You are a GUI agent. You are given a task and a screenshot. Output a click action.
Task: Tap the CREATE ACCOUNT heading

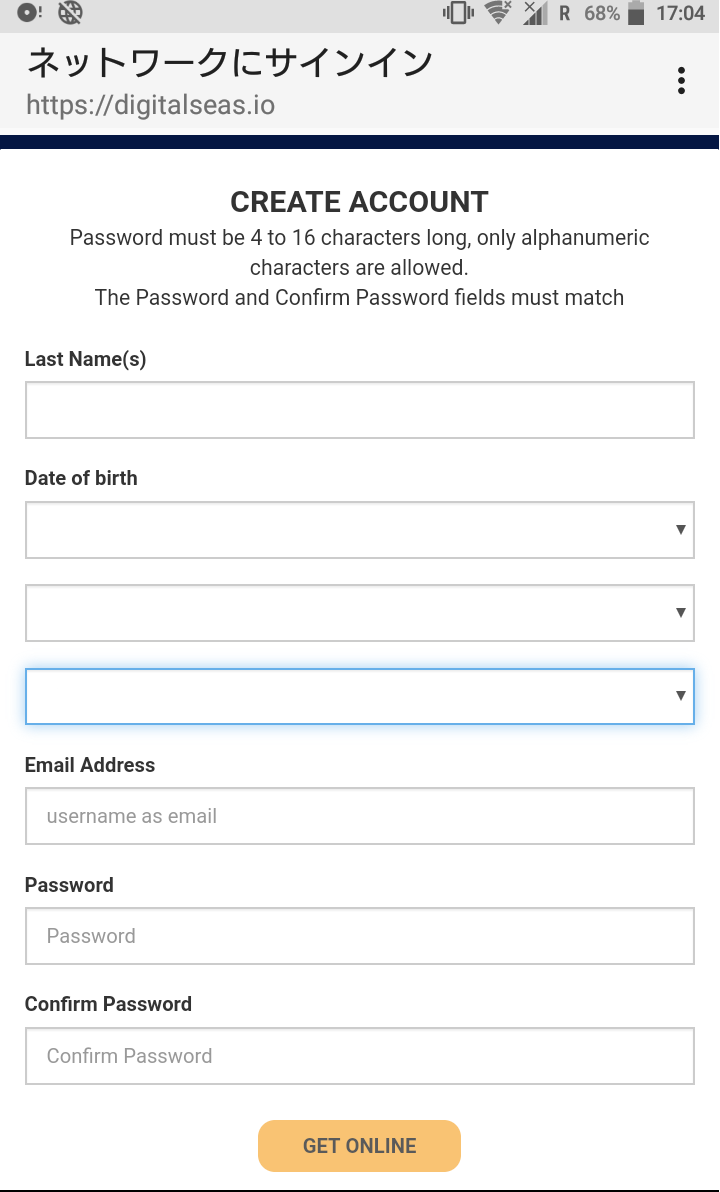[360, 202]
